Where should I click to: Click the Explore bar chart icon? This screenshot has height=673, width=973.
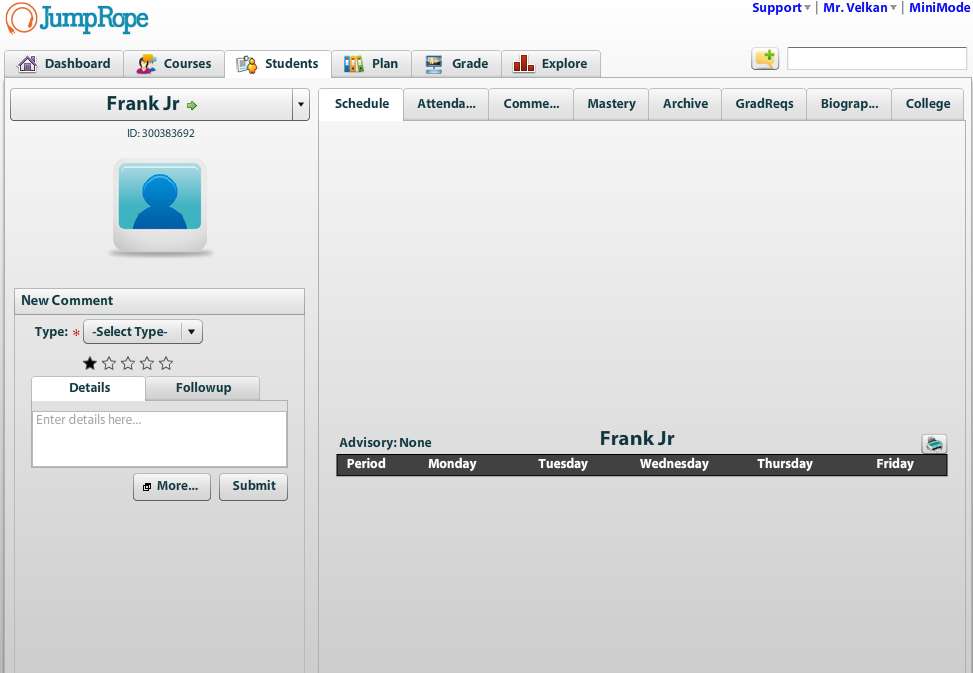pos(524,63)
